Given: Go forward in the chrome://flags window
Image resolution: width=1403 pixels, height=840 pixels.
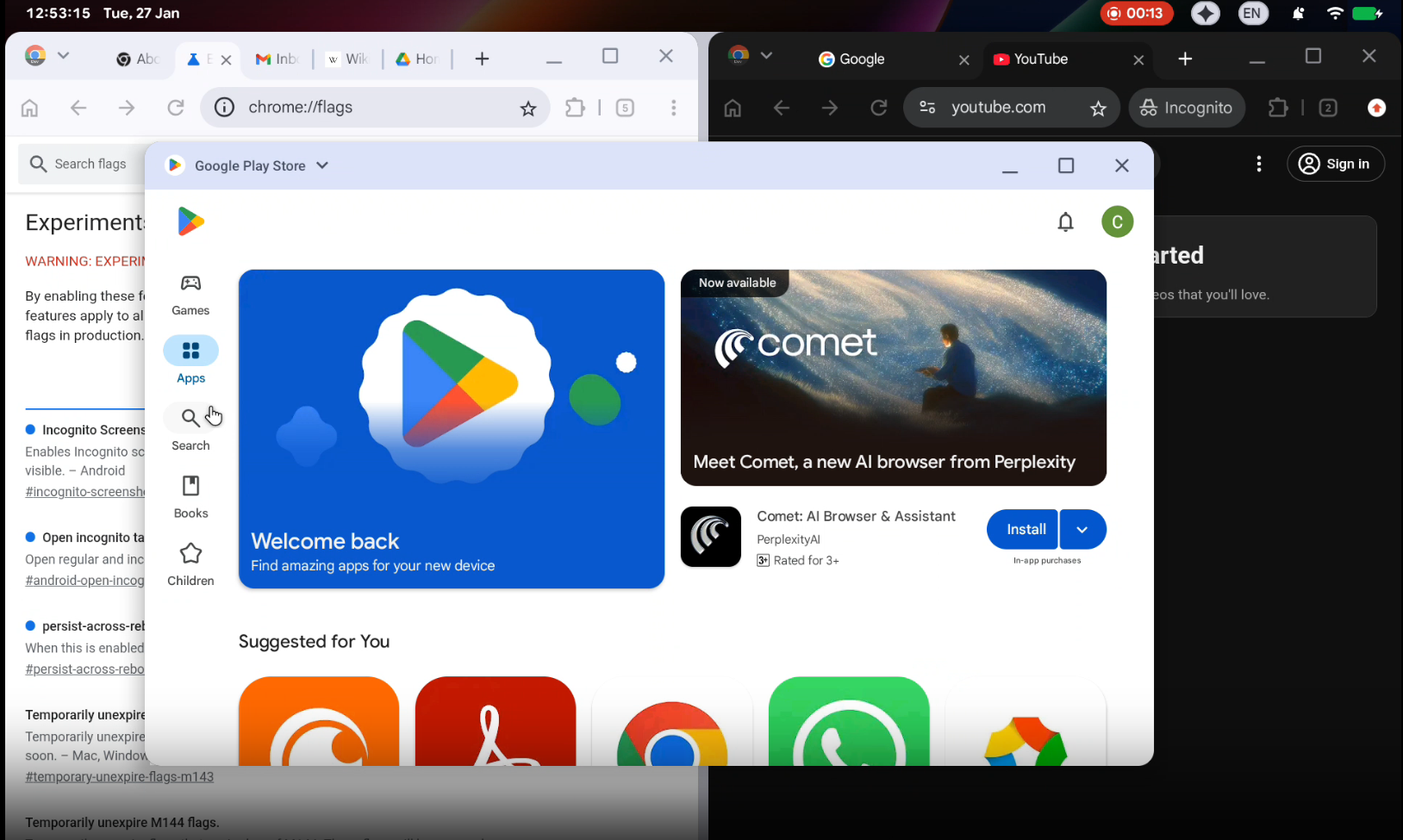Looking at the screenshot, I should click(x=127, y=108).
